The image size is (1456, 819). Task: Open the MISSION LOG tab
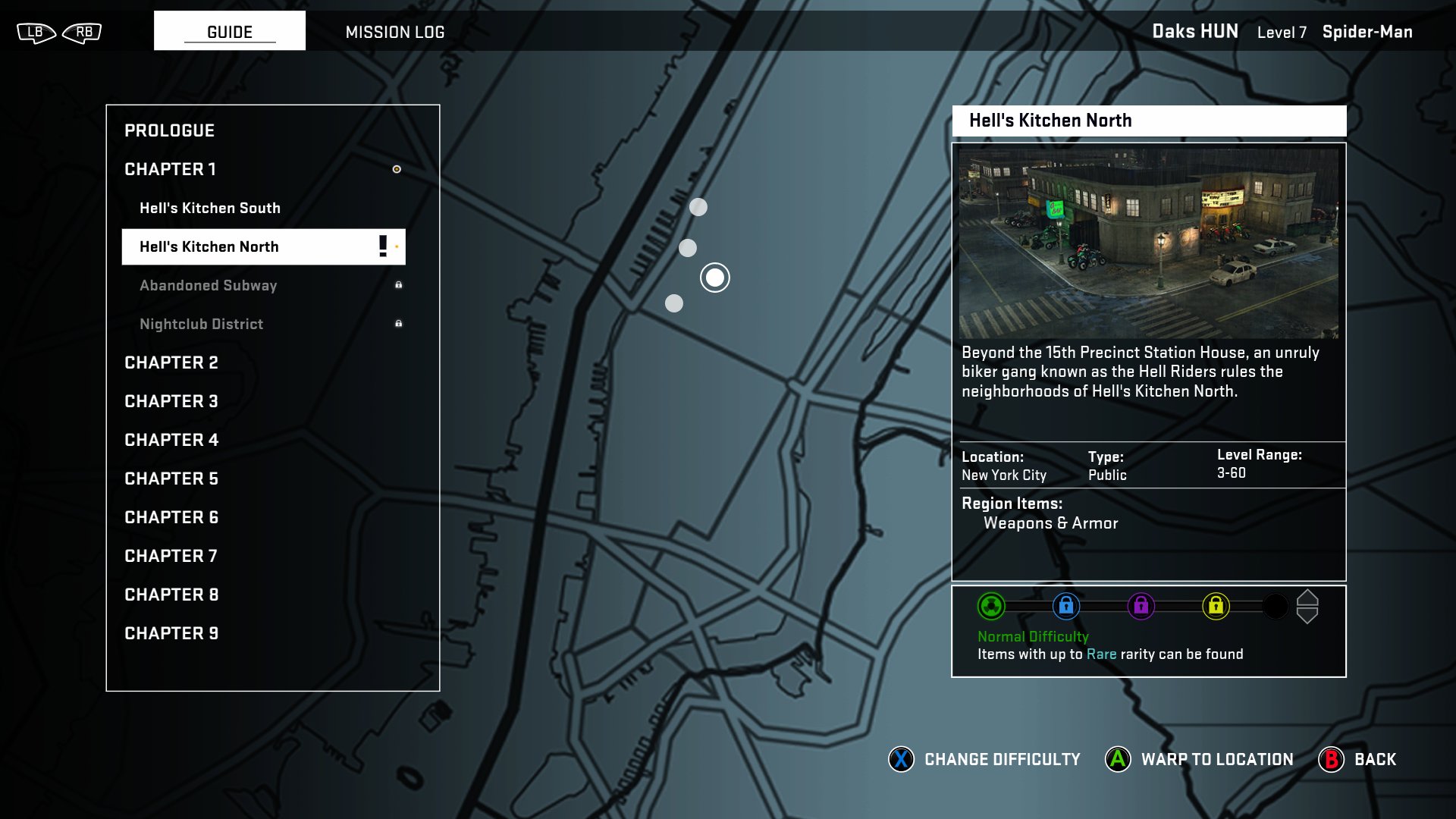395,32
